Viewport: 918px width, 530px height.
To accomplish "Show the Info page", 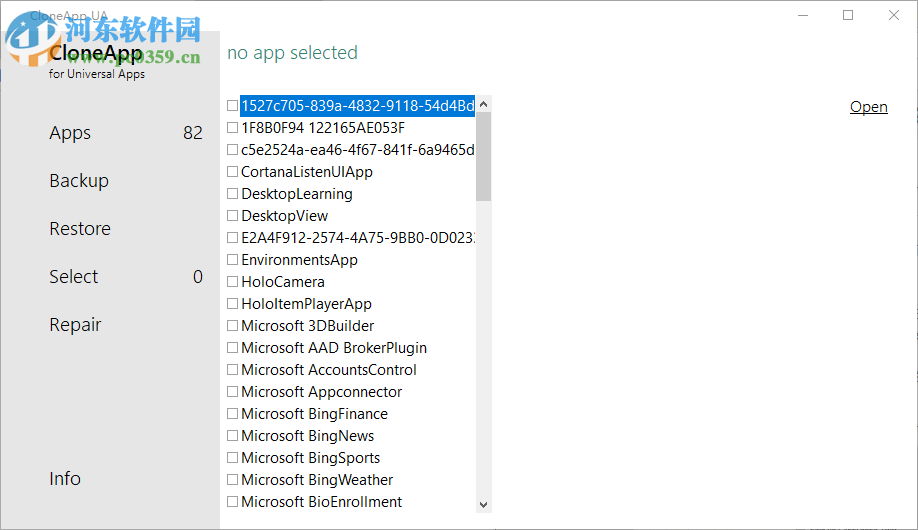I will click(65, 479).
